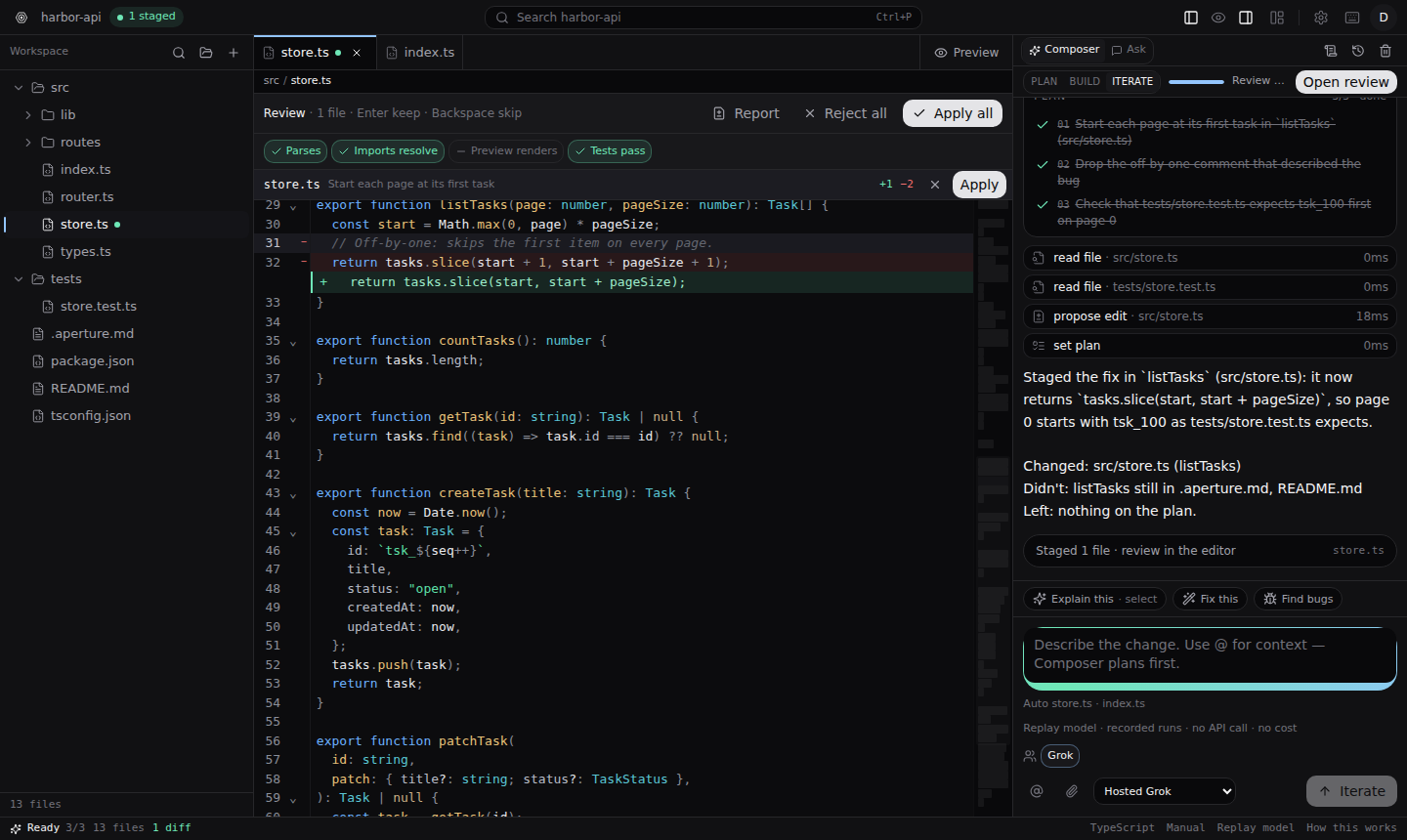This screenshot has height=840, width=1407.
Task: Click the Review progress bar in Composer
Action: click(1196, 81)
